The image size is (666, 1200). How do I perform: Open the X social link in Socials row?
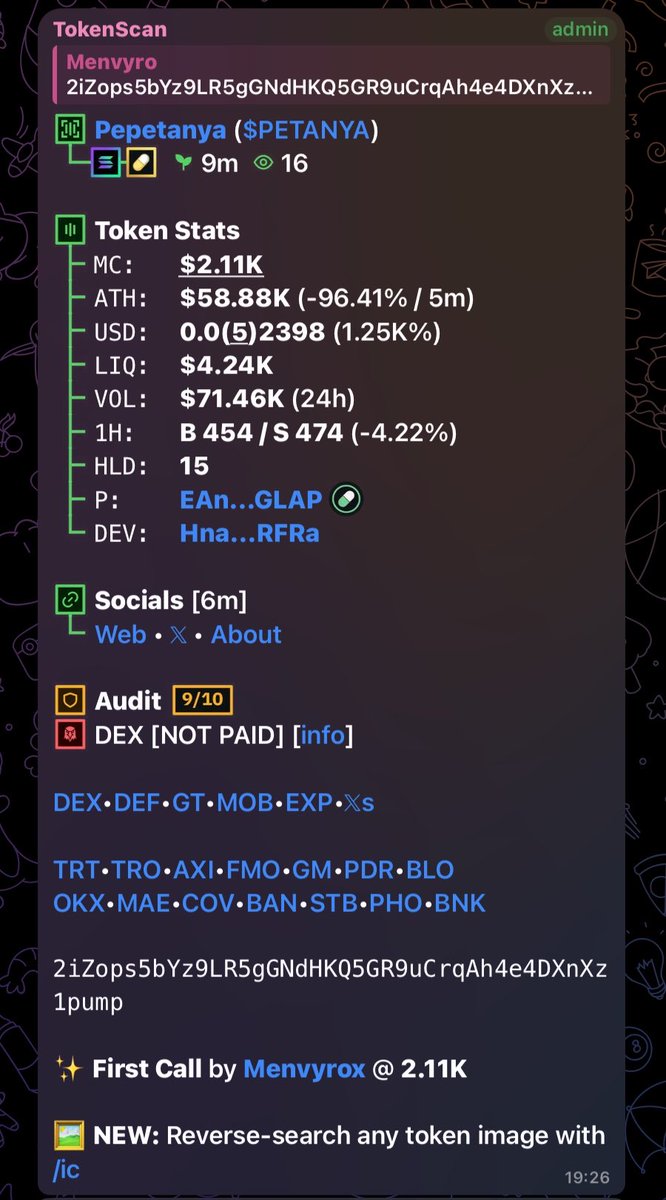pos(178,634)
